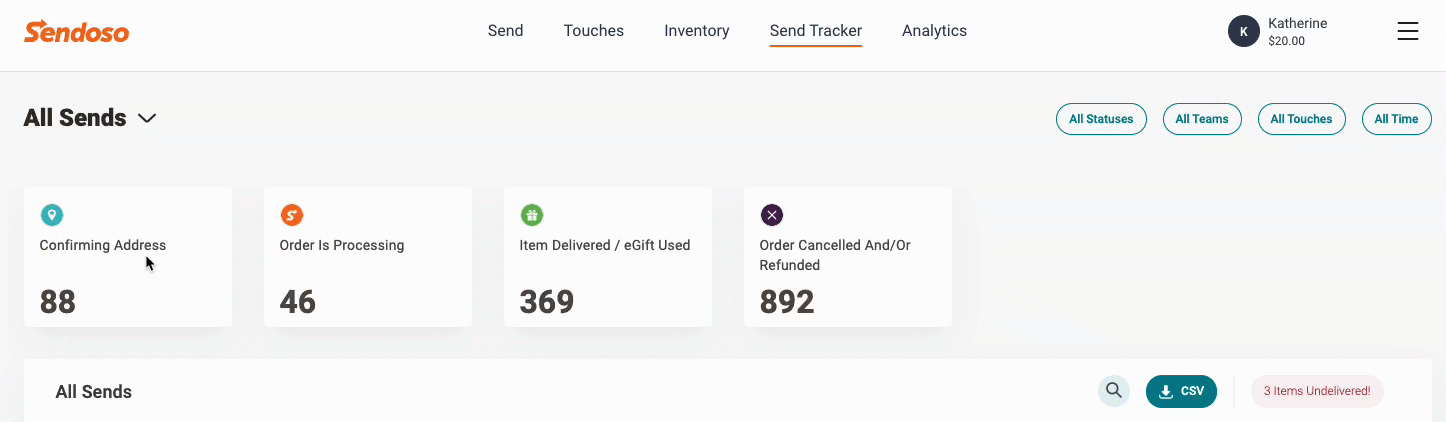
Task: Select the Confirming Address 88 card
Action: (x=128, y=270)
